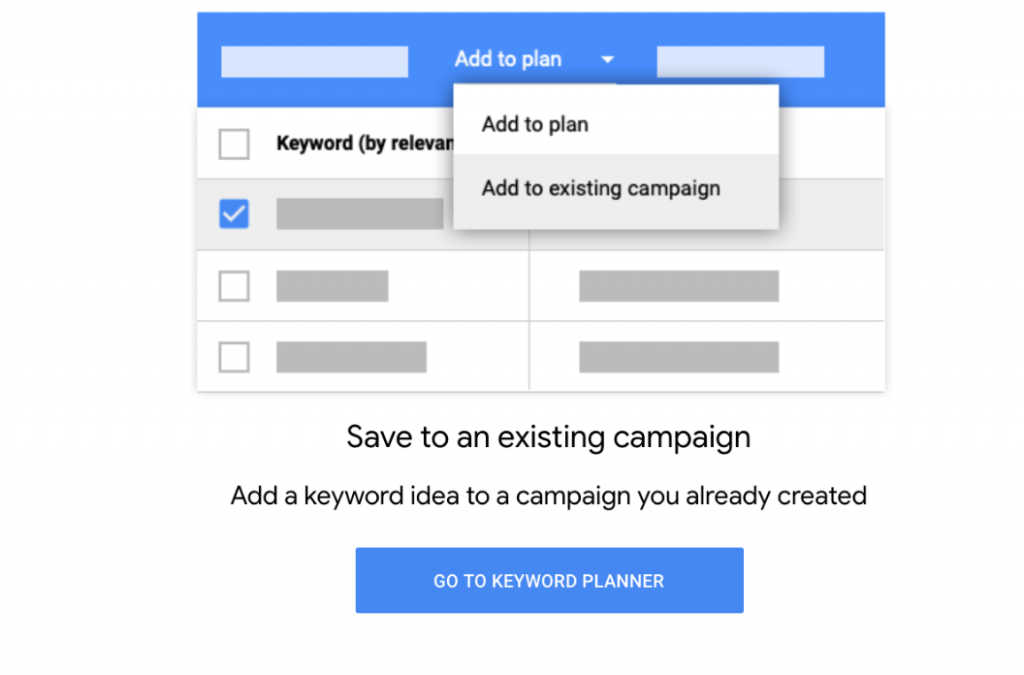Click the Add a keyword idea description text

click(548, 495)
